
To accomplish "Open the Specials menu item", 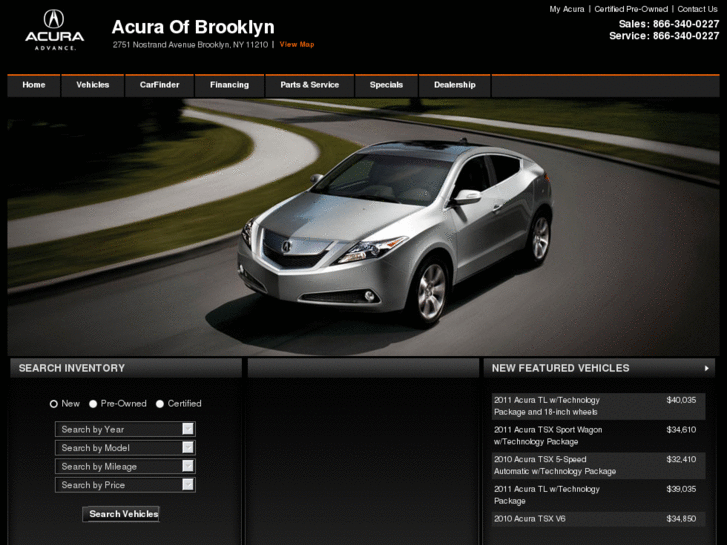I will (386, 85).
